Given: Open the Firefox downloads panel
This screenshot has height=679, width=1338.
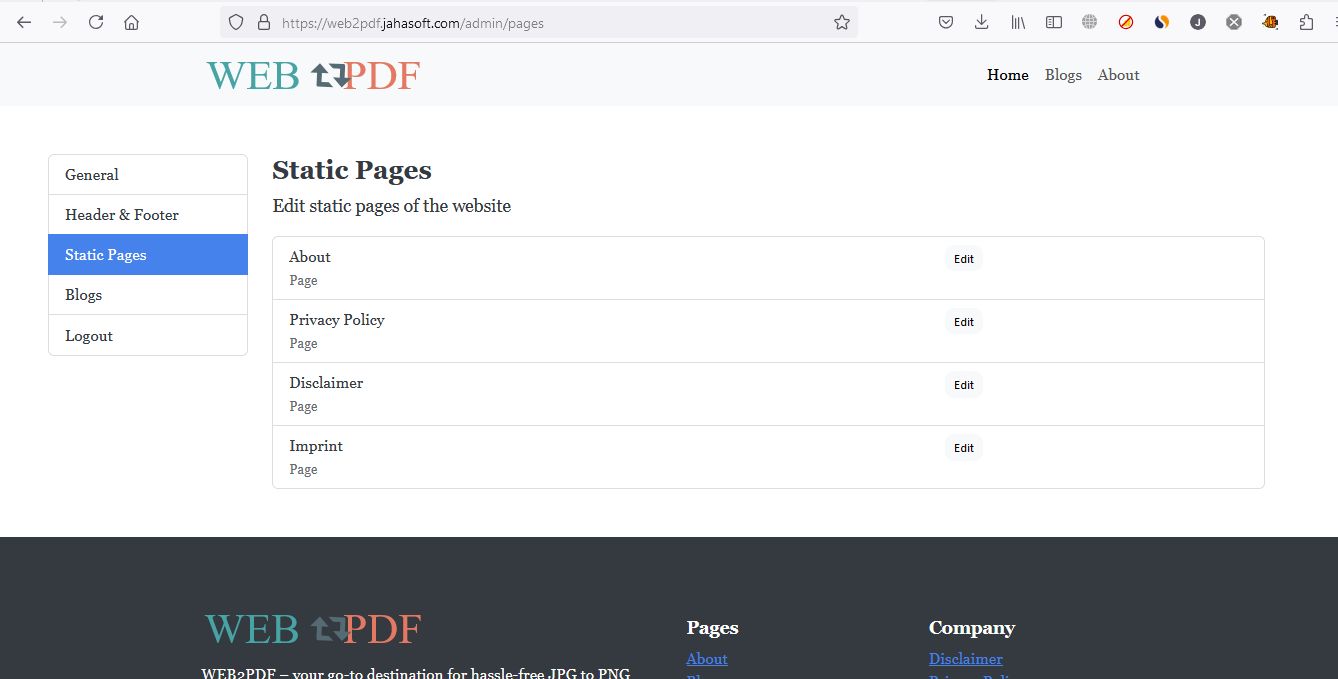Looking at the screenshot, I should (982, 22).
